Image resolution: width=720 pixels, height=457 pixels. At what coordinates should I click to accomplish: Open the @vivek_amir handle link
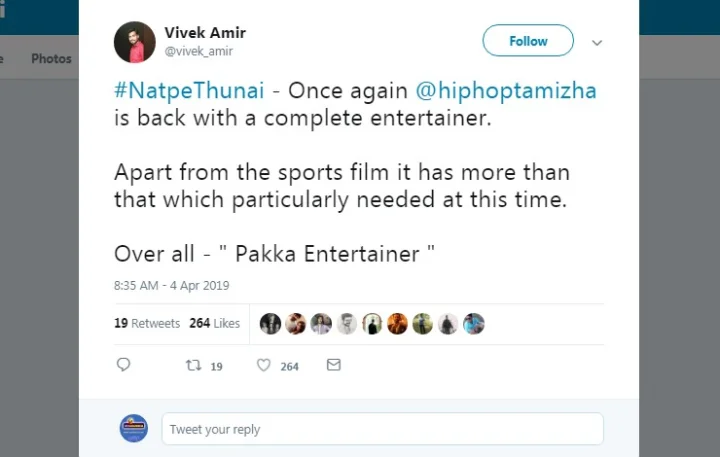(198, 51)
